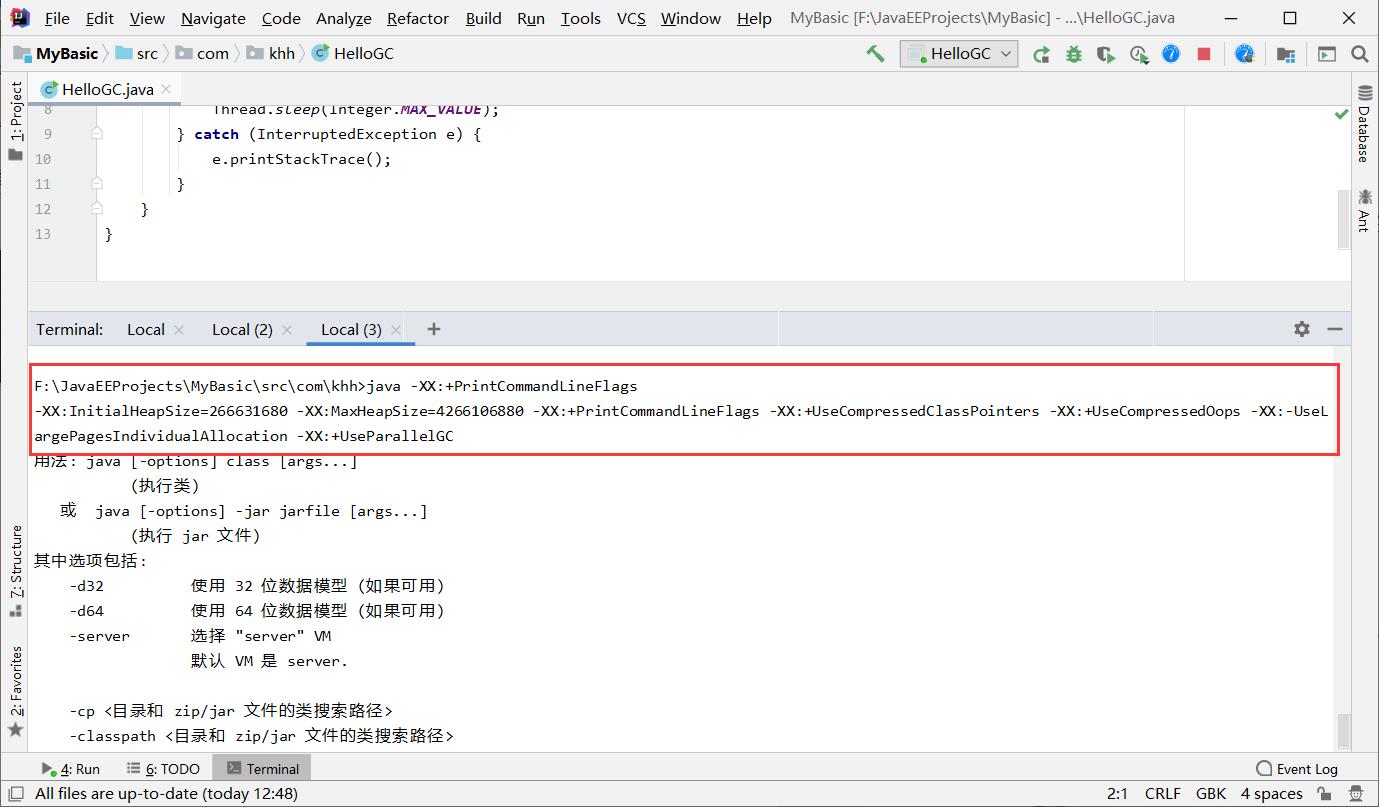Stop the running process red square

point(1204,54)
